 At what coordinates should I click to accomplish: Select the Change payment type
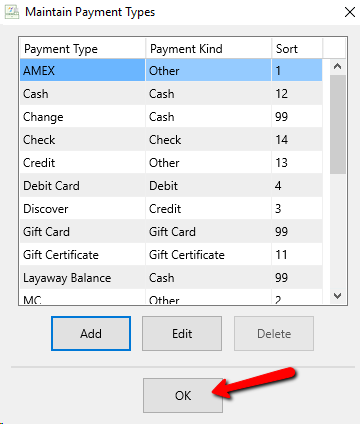tap(83, 117)
